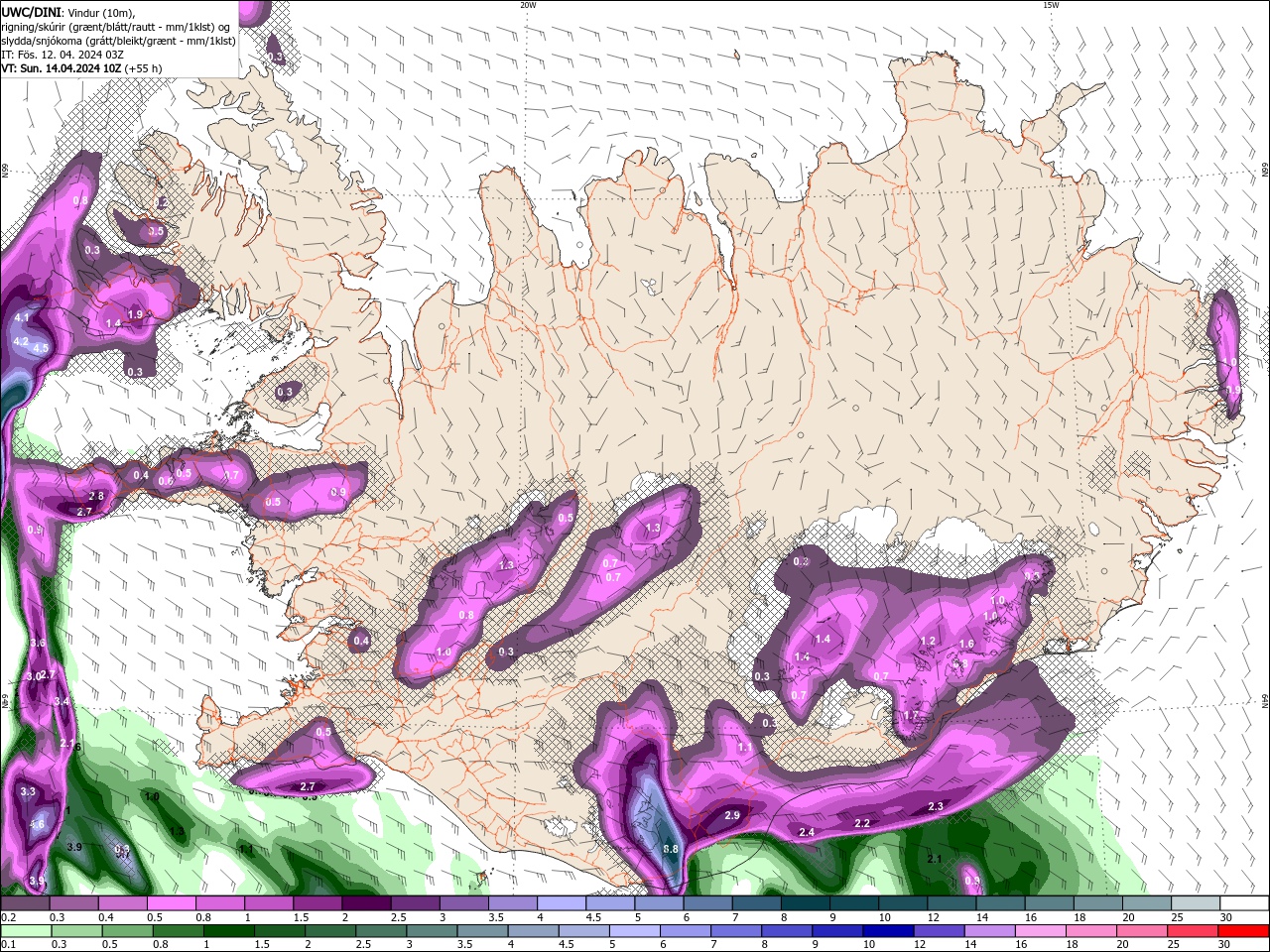
Task: Select the '3.4' precipitation value on the map
Action: [62, 701]
